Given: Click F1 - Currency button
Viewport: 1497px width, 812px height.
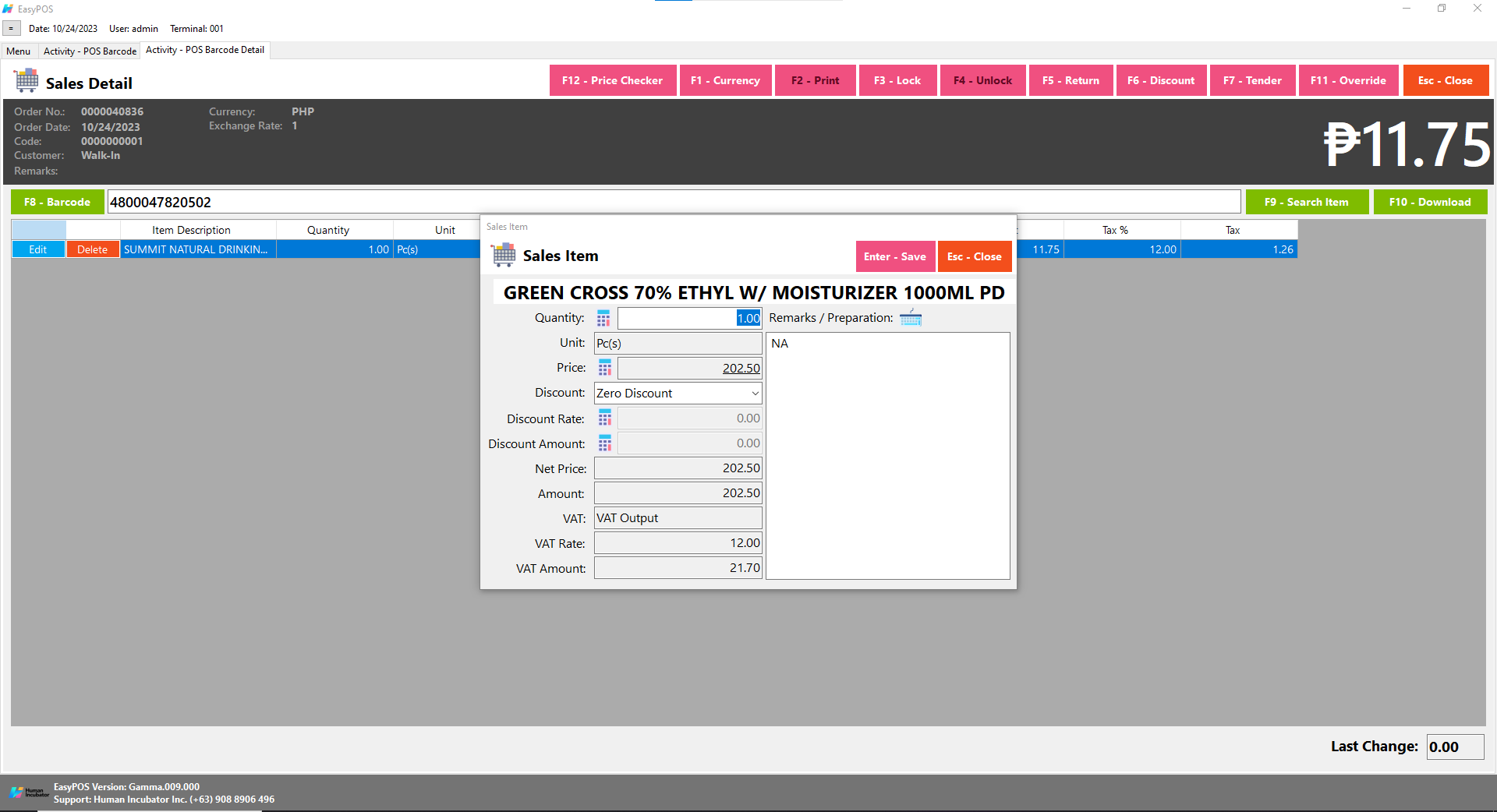Looking at the screenshot, I should (725, 80).
